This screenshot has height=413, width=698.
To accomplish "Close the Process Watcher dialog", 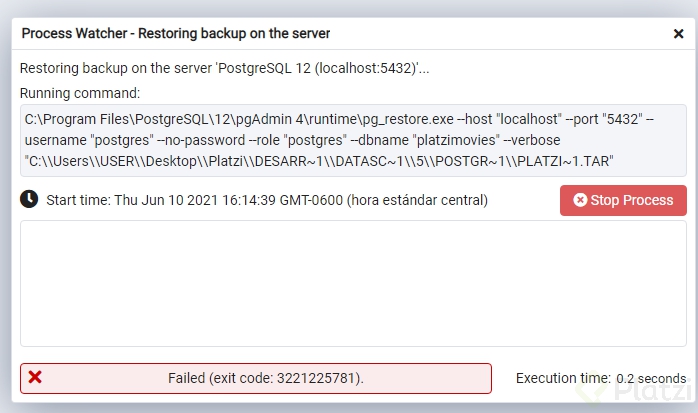I will point(678,33).
